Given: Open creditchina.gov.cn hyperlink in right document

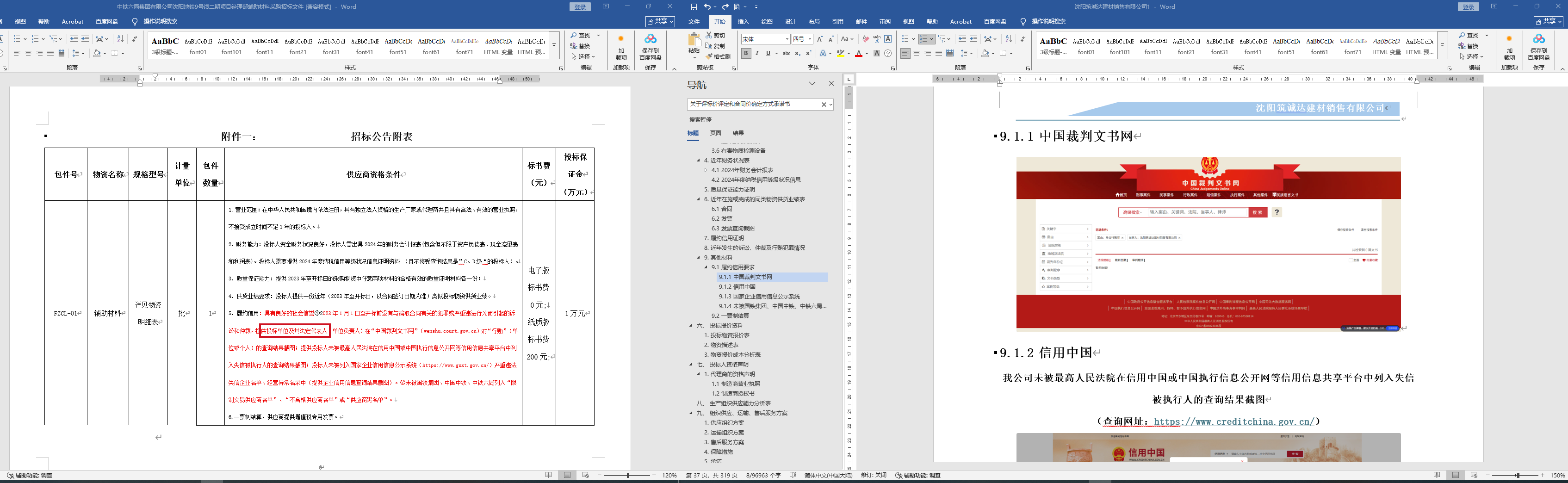Looking at the screenshot, I should tap(1234, 421).
